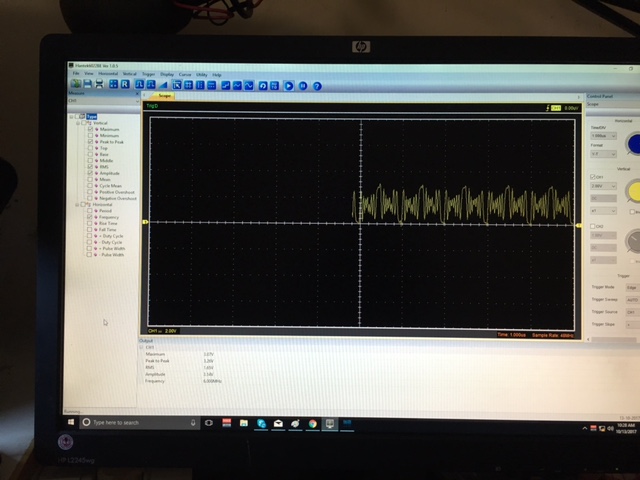The width and height of the screenshot is (640, 480).
Task: Open the Format Y-T dropdown
Action: 603,154
